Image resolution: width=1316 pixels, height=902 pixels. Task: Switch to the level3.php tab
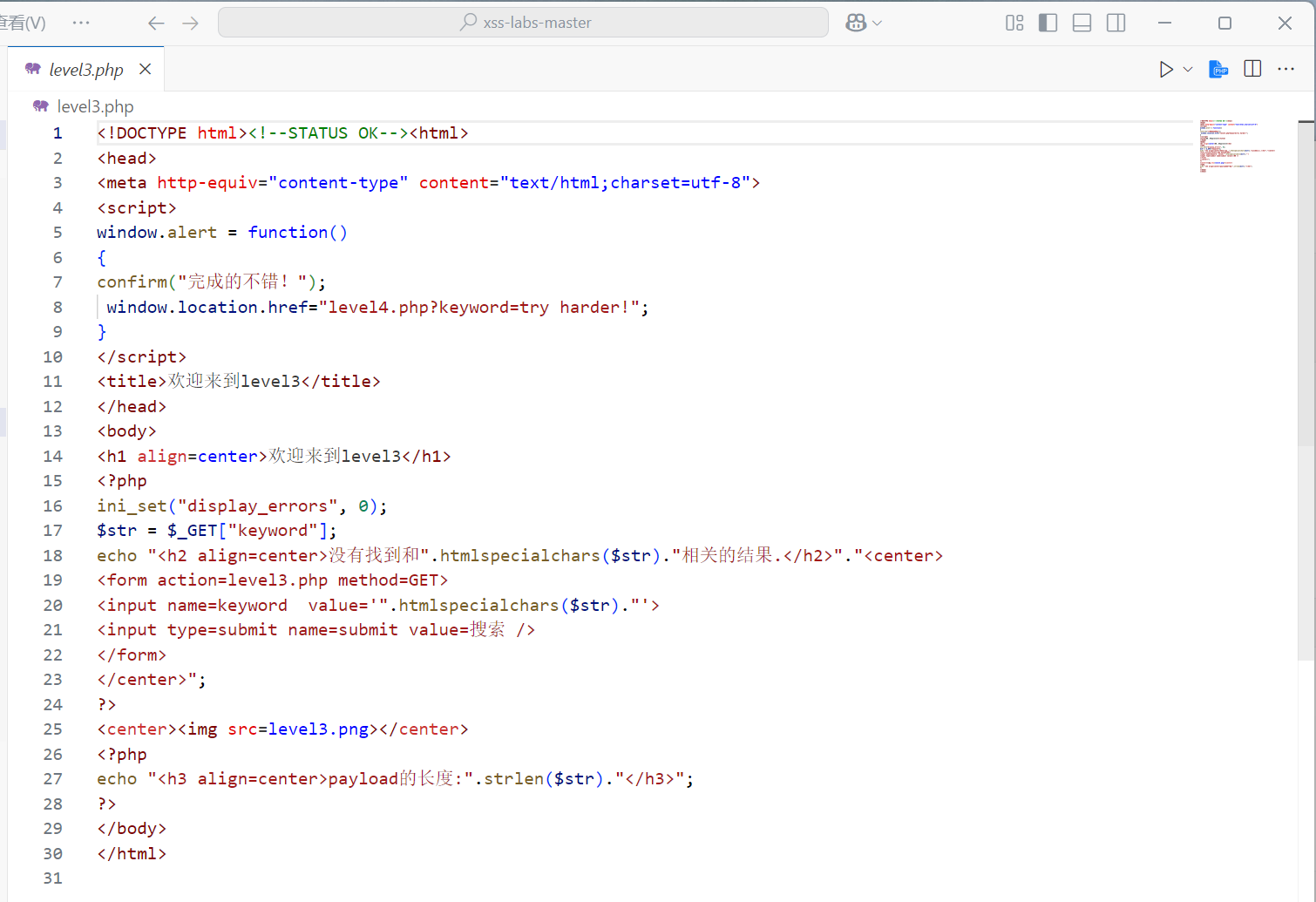[85, 69]
